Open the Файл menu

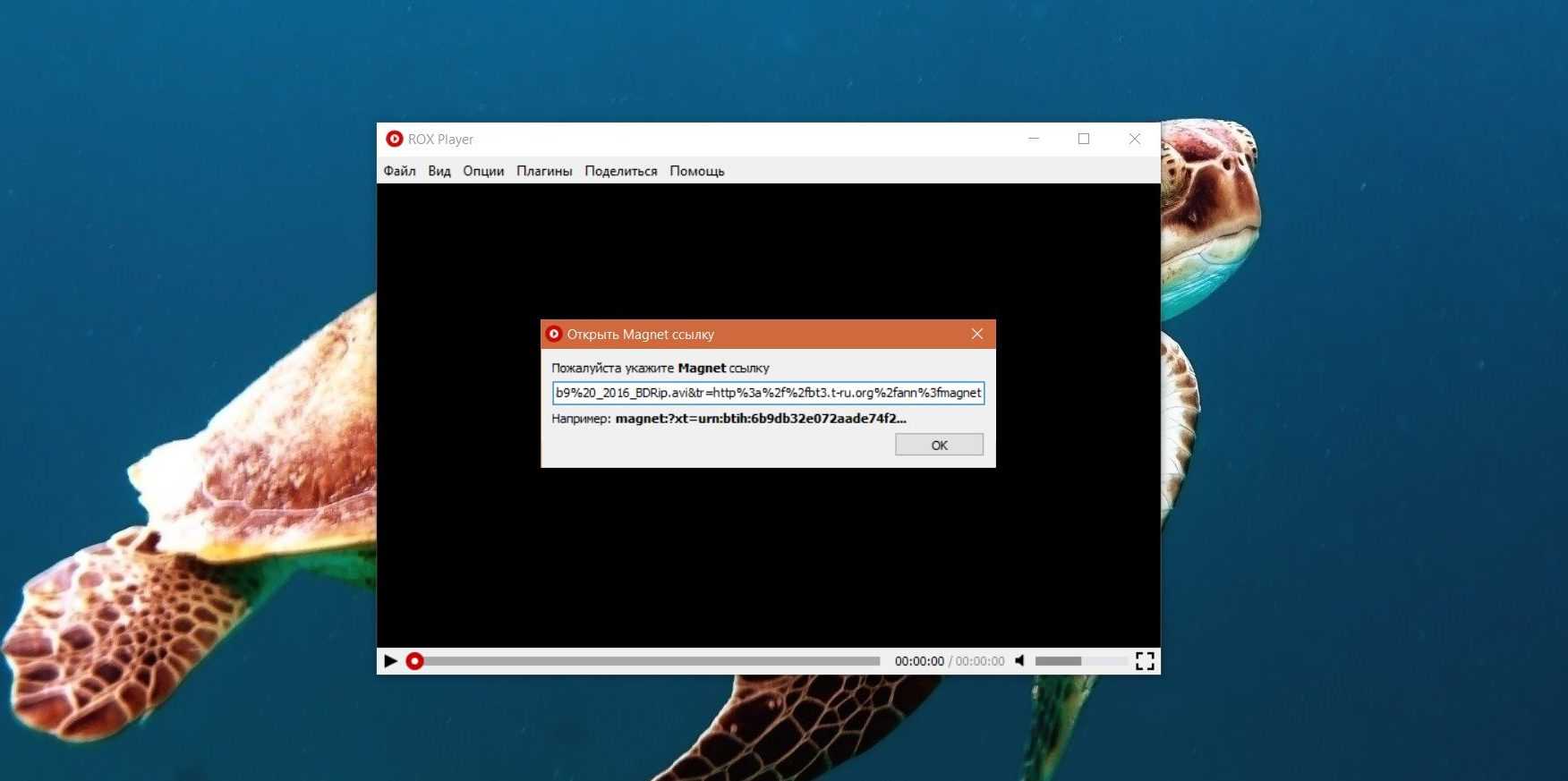tap(399, 171)
